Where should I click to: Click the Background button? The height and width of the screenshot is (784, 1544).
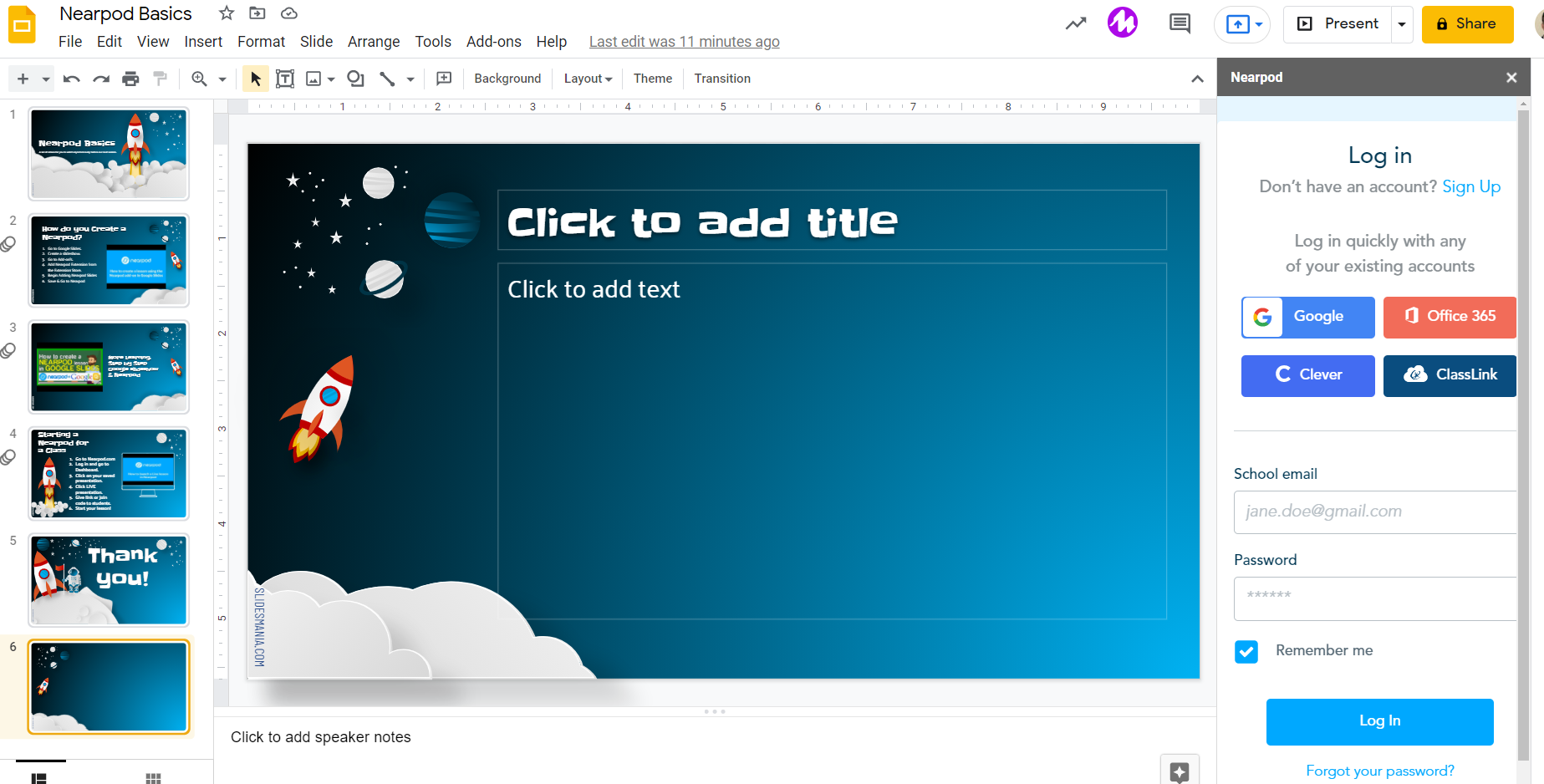tap(507, 79)
